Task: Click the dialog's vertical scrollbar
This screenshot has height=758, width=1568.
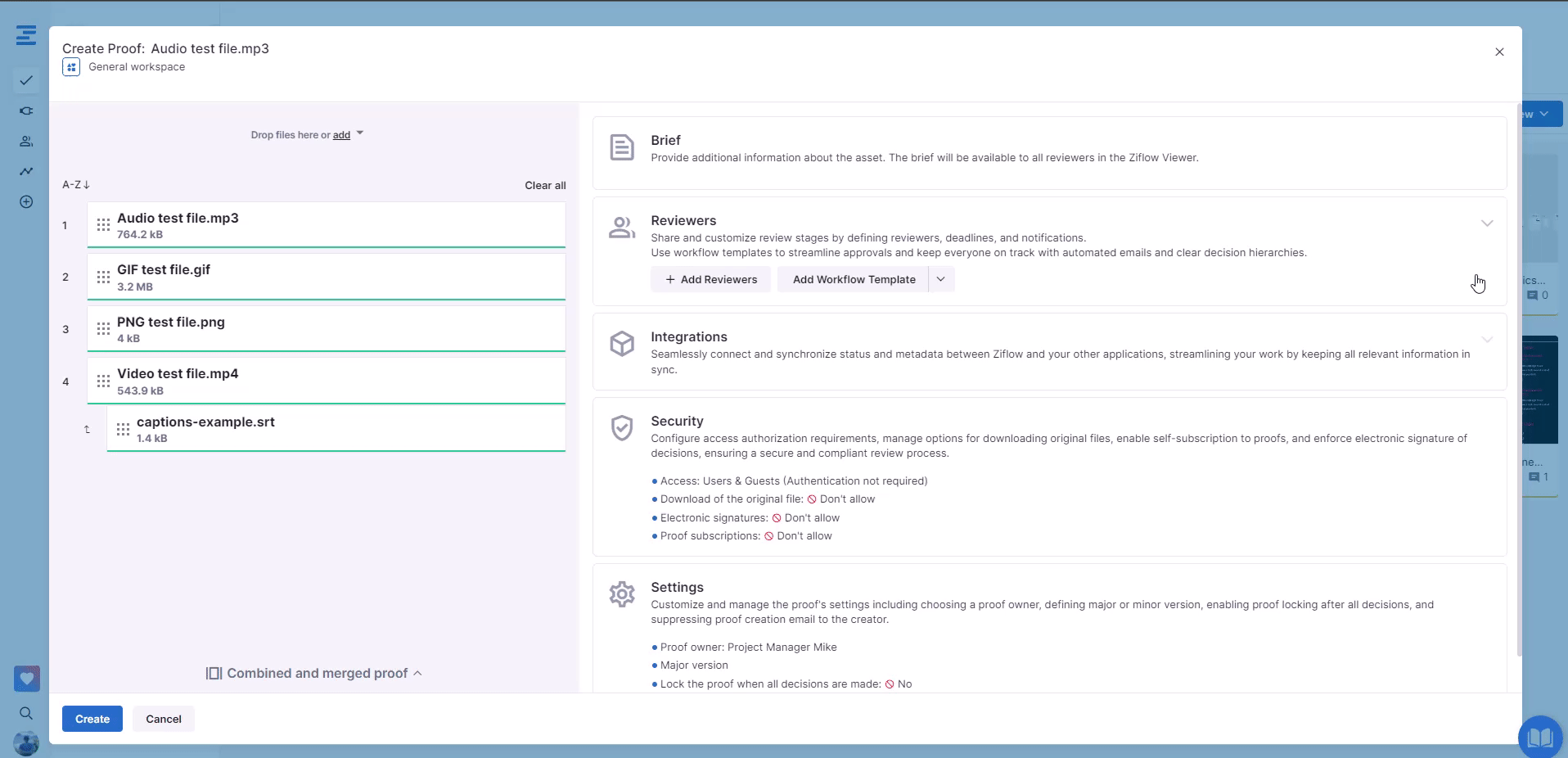Action: coord(1520,379)
